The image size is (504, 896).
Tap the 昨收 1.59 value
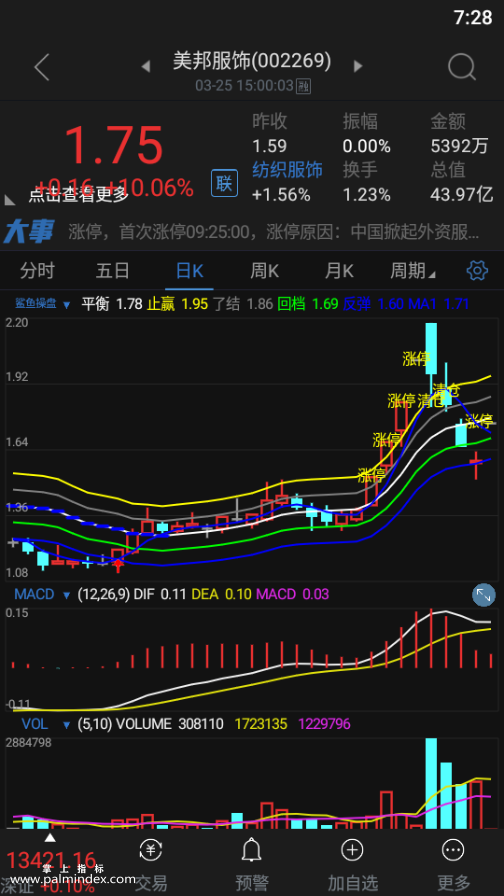(x=270, y=146)
